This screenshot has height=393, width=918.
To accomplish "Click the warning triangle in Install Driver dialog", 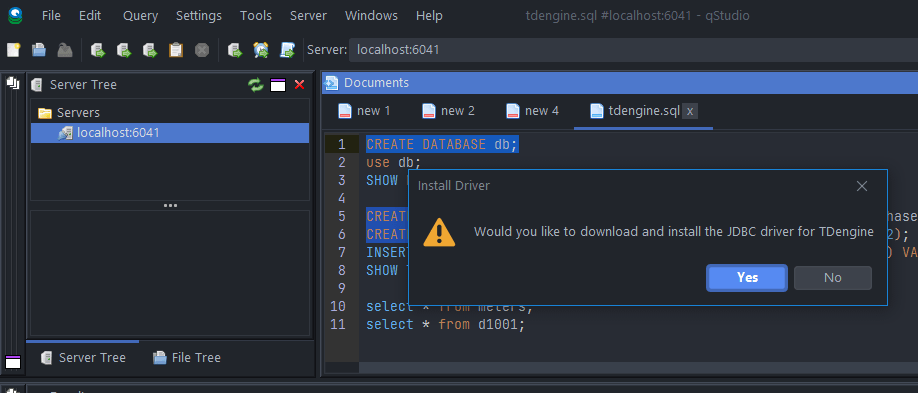I will click(x=439, y=232).
